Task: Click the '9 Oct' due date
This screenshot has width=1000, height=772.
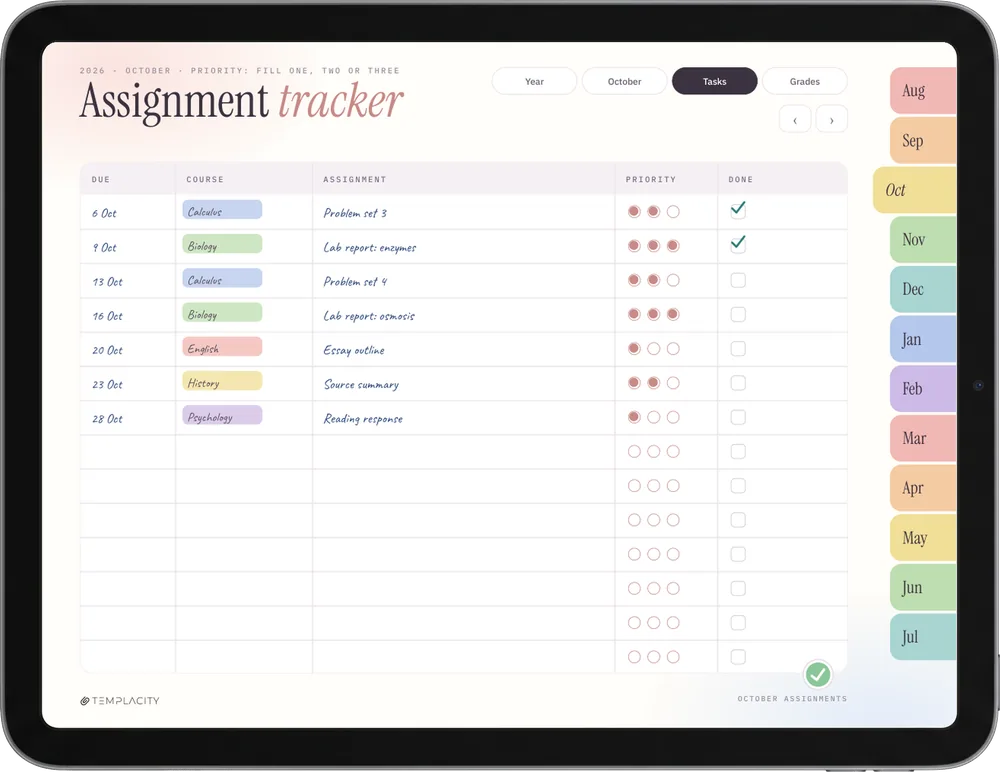Action: coord(105,248)
